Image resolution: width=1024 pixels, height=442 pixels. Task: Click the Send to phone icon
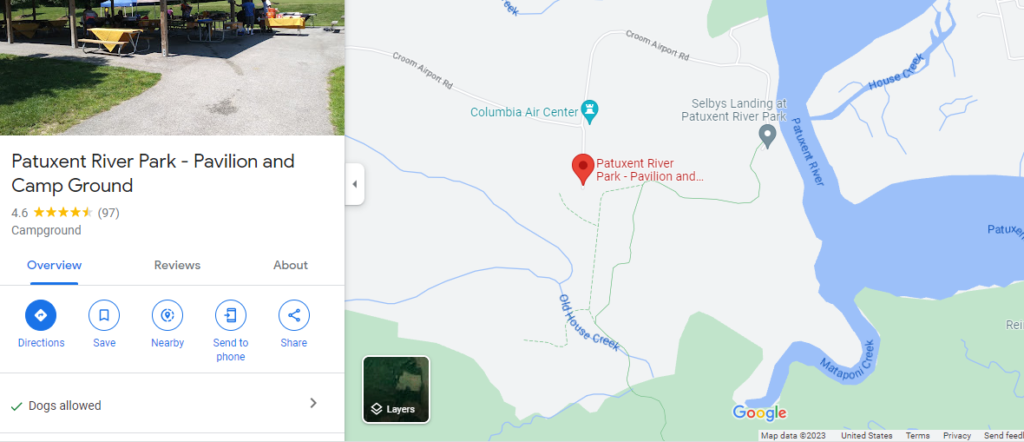pos(231,316)
